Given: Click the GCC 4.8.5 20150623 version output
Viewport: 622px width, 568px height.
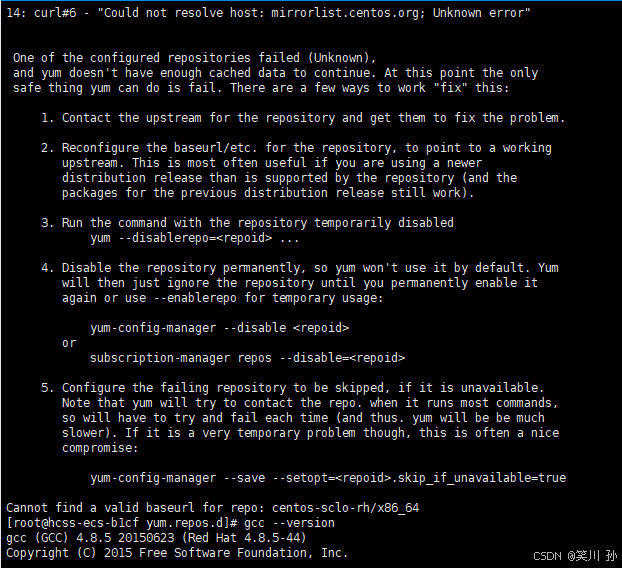Looking at the screenshot, I should [x=156, y=538].
